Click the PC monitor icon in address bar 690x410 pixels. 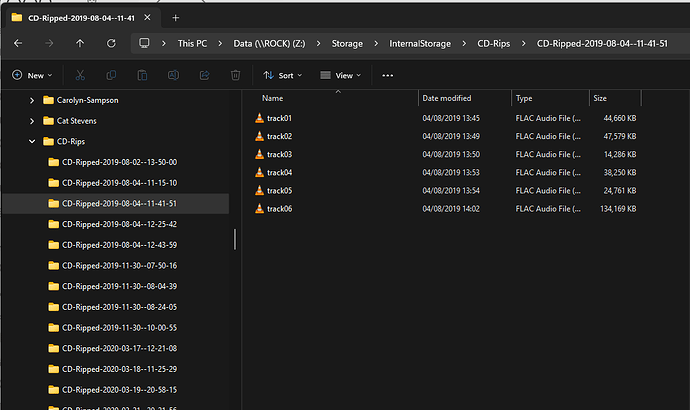144,43
